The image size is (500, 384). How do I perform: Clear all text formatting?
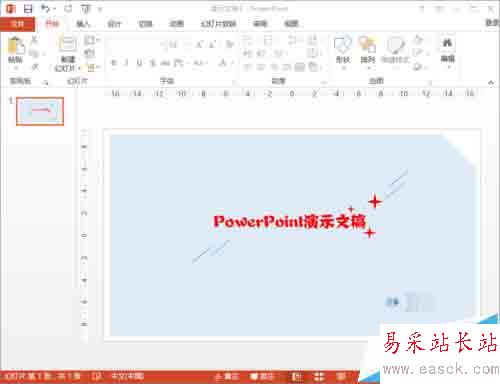(230, 44)
